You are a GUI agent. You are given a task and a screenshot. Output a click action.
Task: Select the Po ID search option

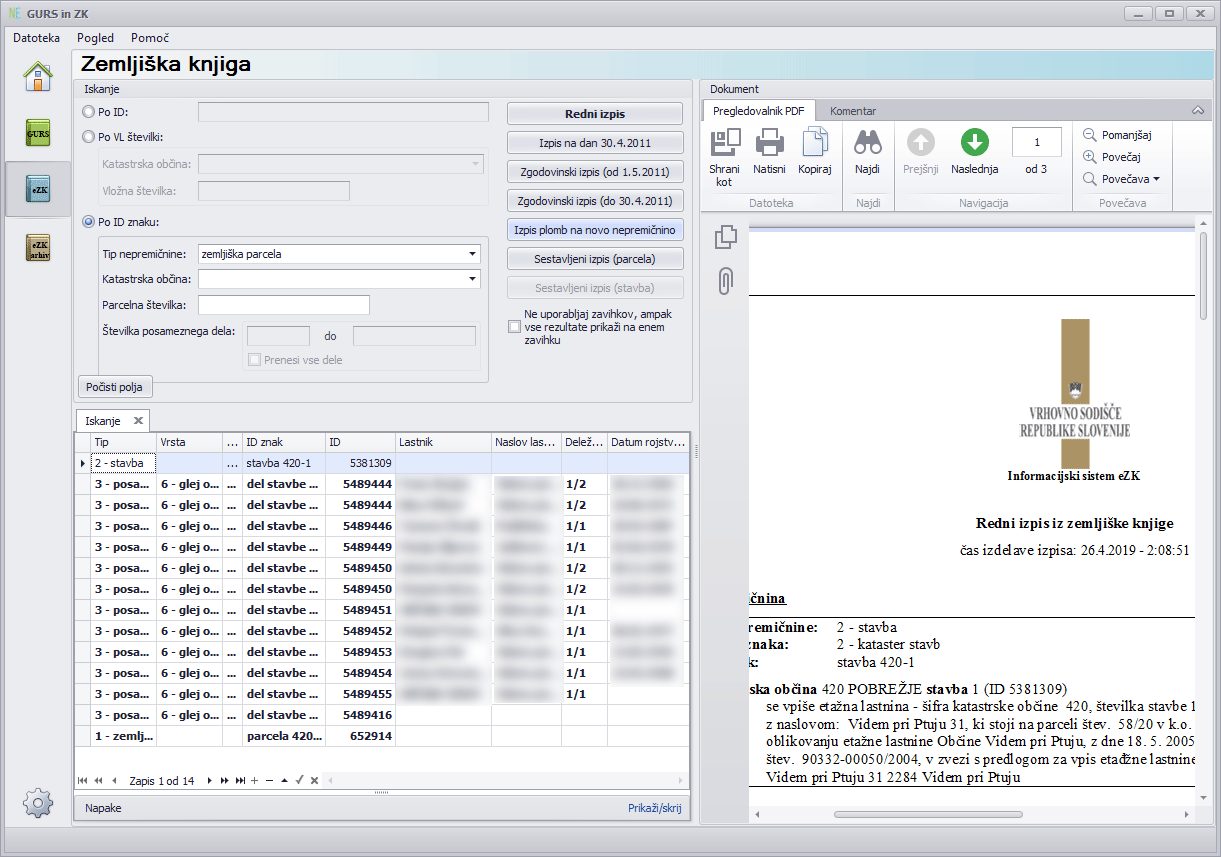[x=89, y=112]
